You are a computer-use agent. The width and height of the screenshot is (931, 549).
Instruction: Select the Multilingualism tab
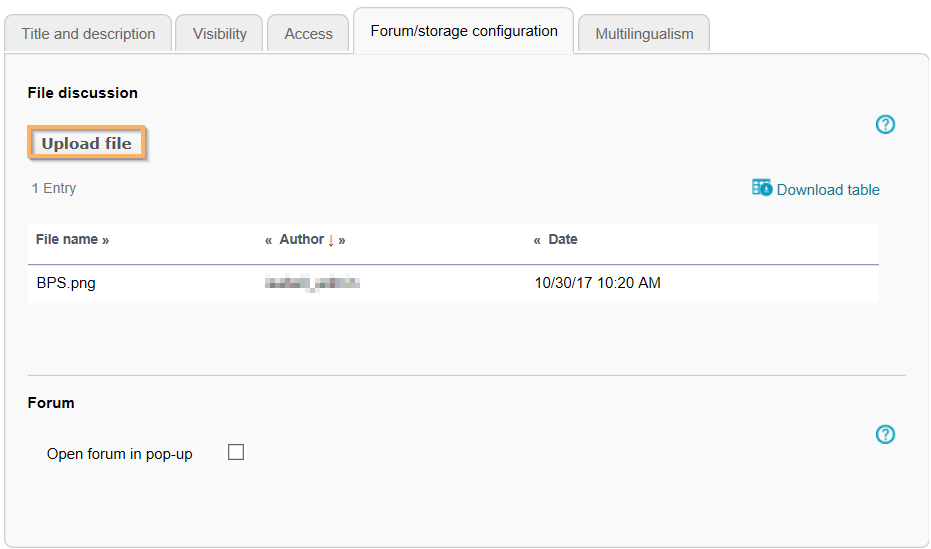(644, 34)
